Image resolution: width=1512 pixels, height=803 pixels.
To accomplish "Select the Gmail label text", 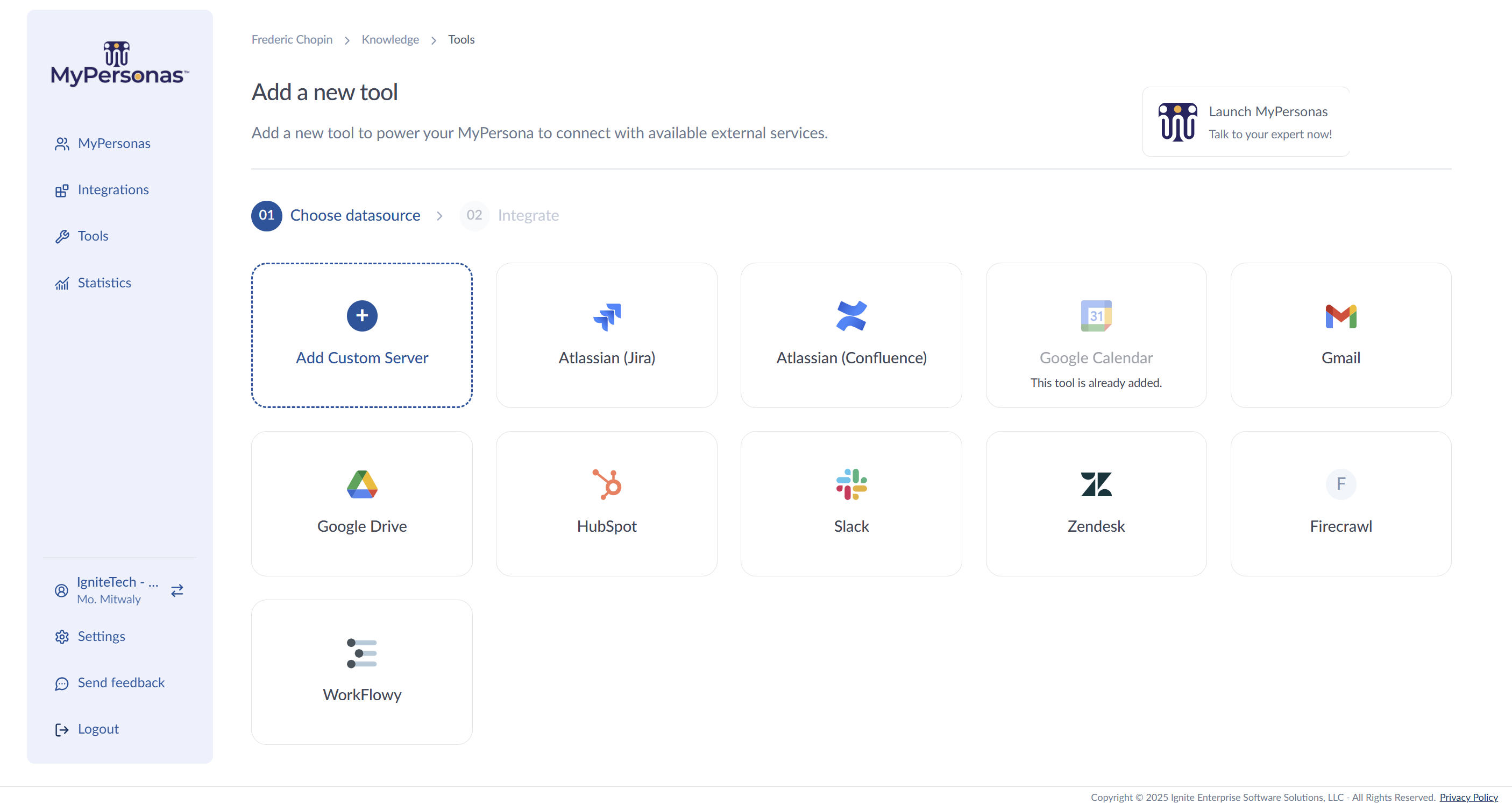I will click(x=1340, y=358).
